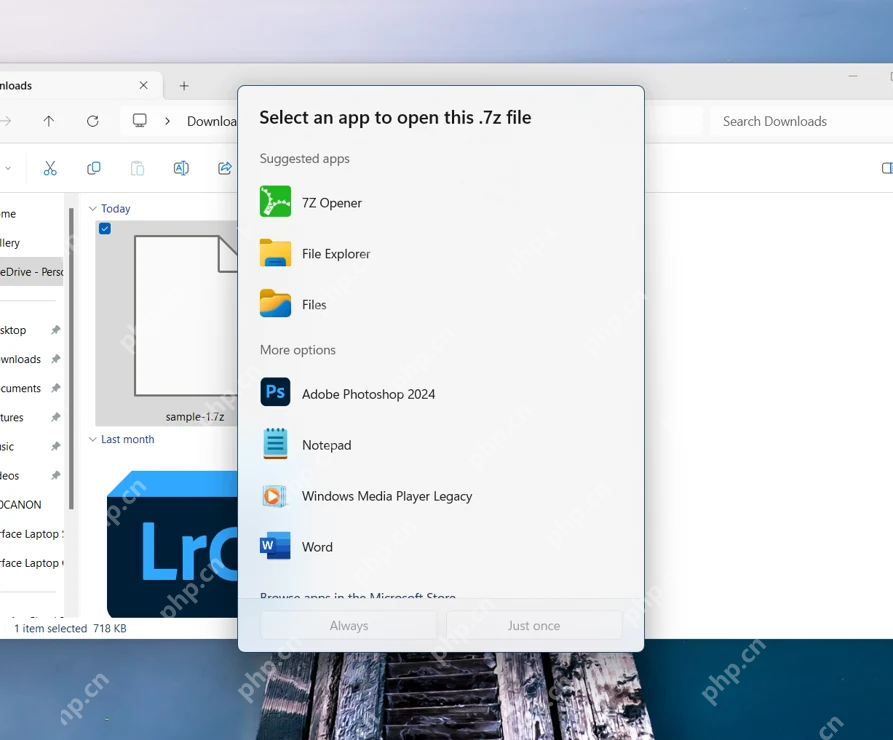Screen dimensions: 893x740
Task: Open Music in the sidebar
Action: tap(7, 447)
